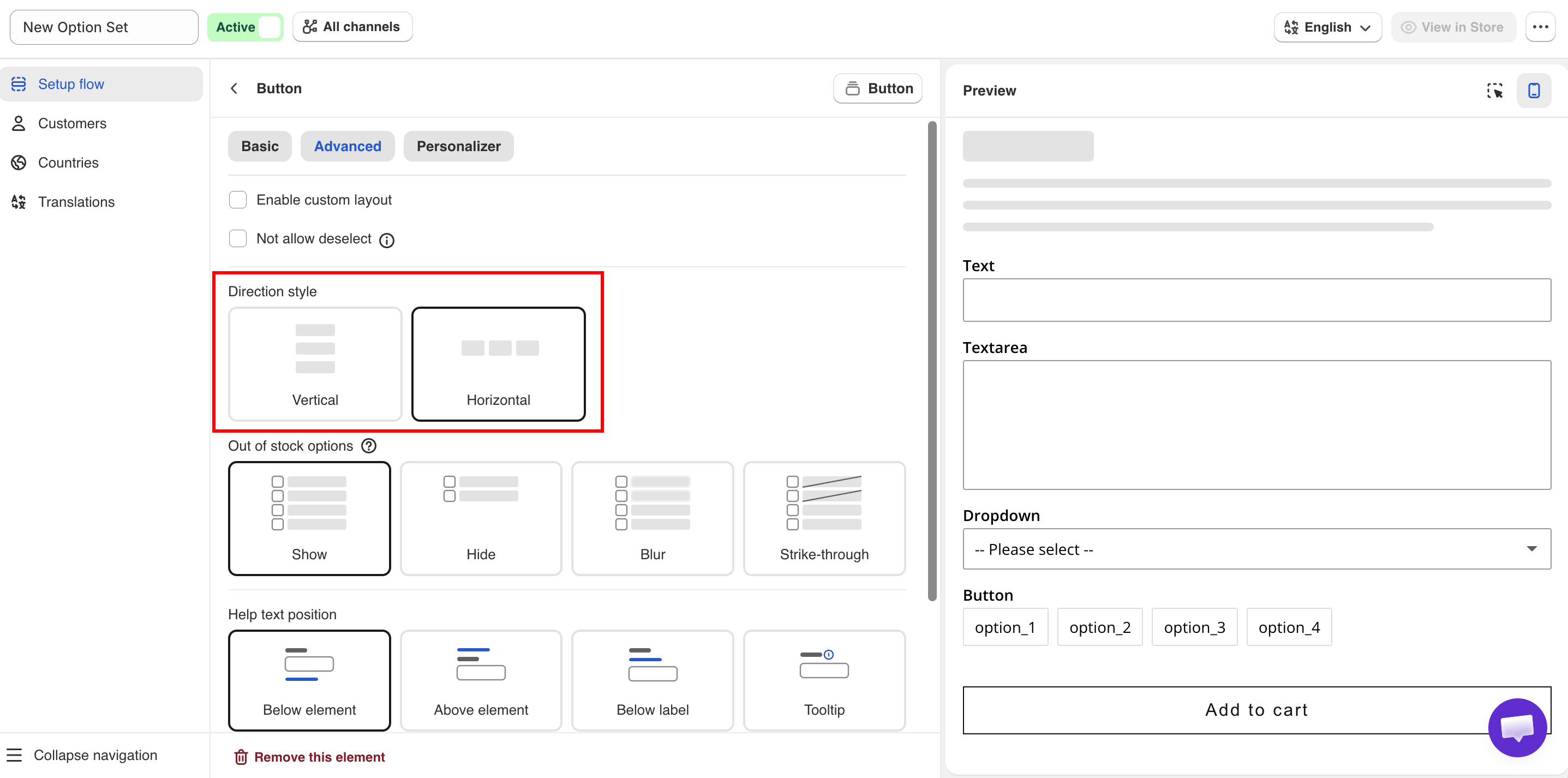The width and height of the screenshot is (1568, 778).
Task: Click the info icon next to Not allow deselect
Action: pyautogui.click(x=386, y=240)
